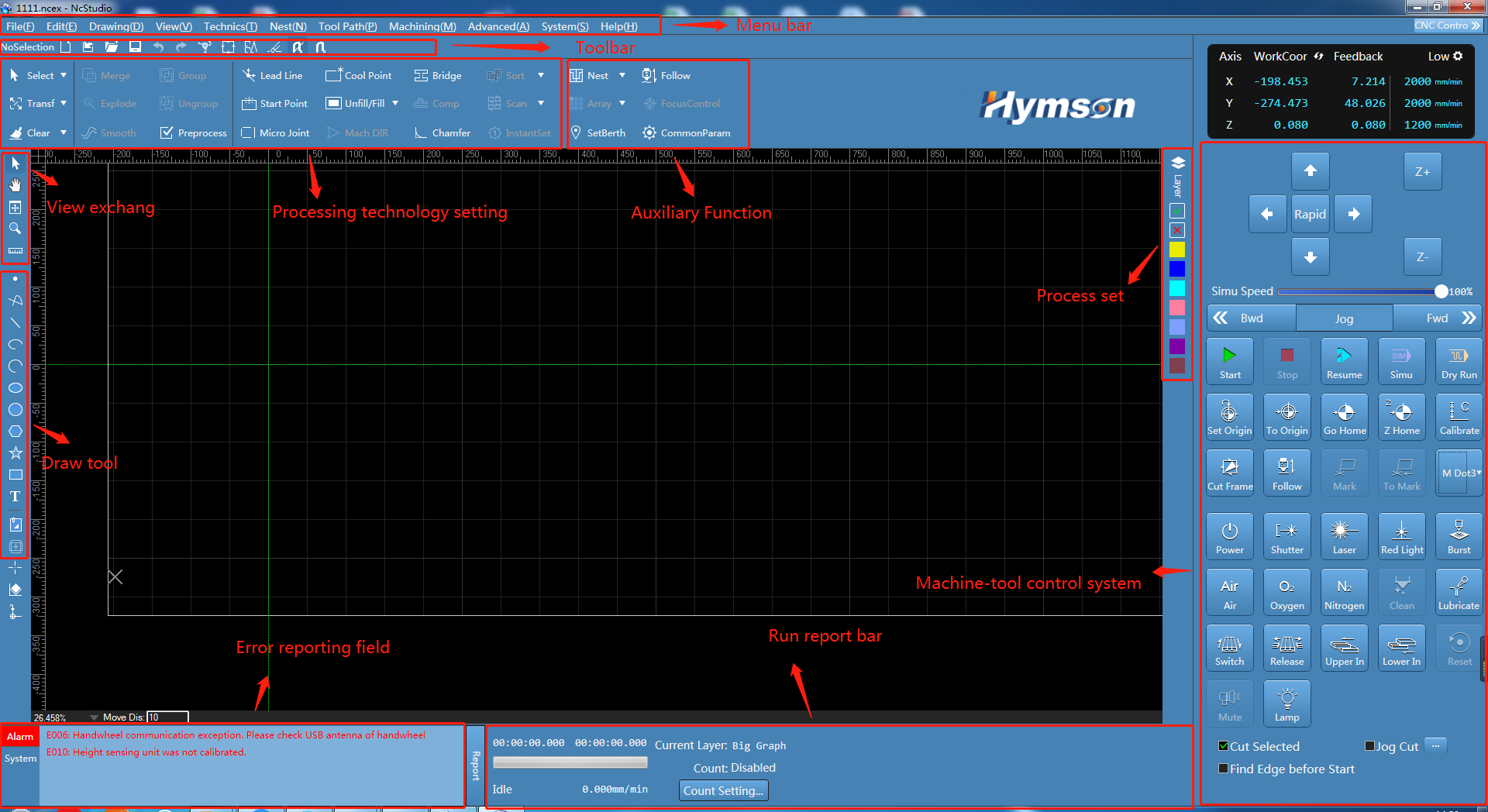The height and width of the screenshot is (812, 1488).
Task: Select the ellipse drawing tool
Action: point(15,387)
